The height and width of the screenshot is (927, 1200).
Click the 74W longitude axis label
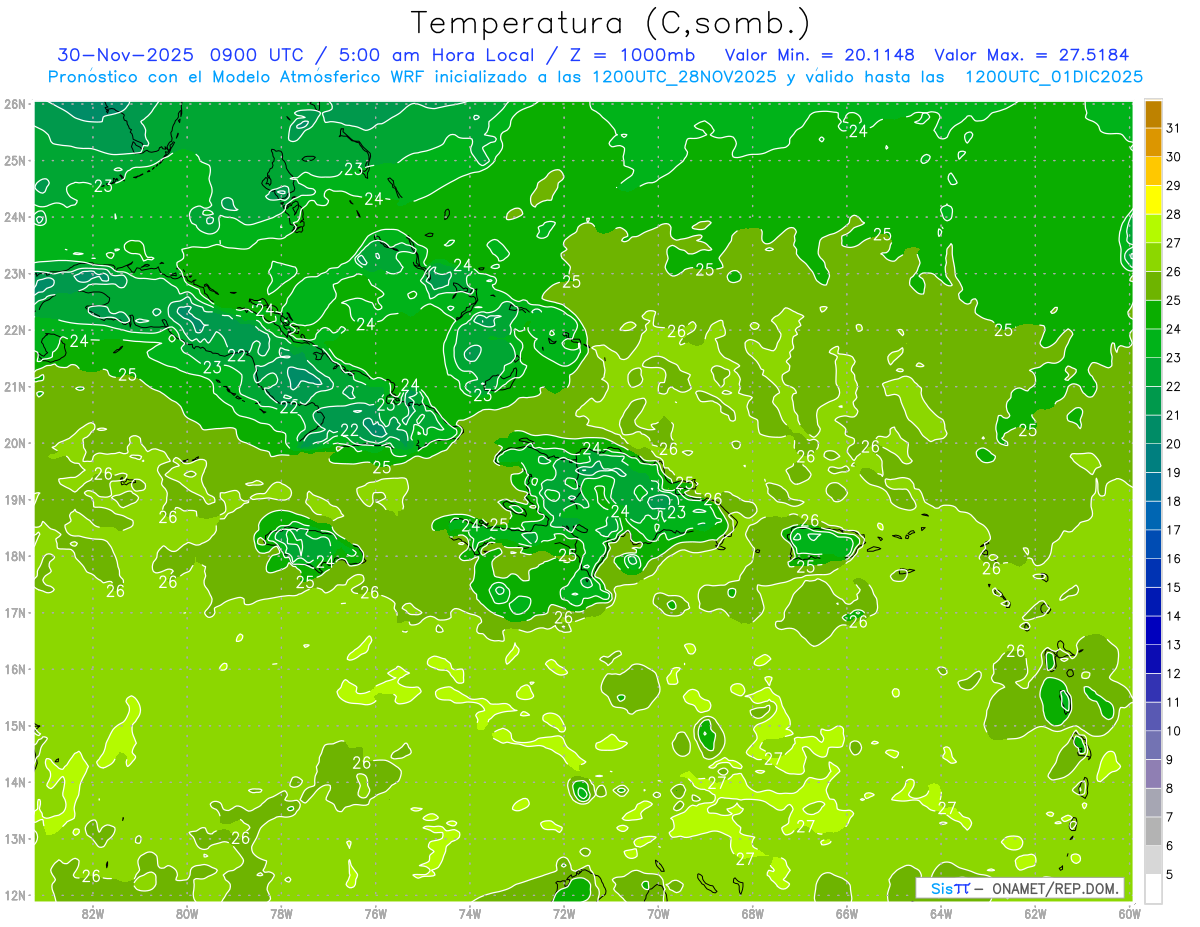point(470,913)
